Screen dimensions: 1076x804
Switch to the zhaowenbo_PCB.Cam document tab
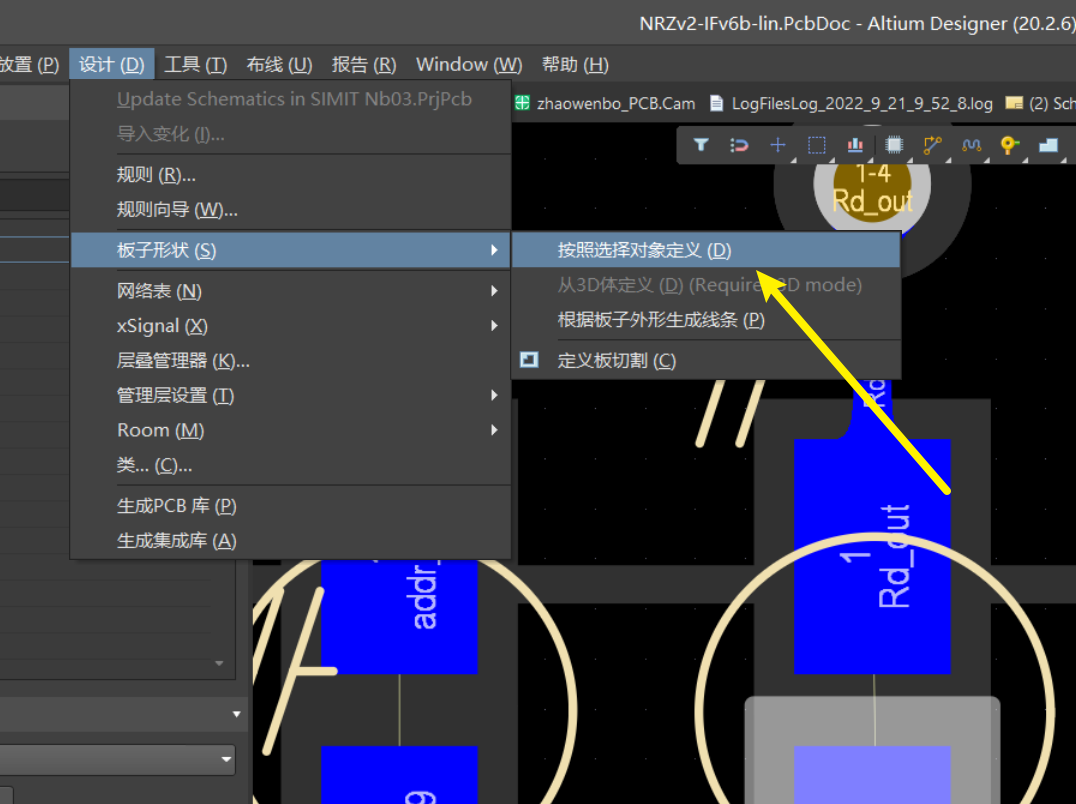(x=605, y=102)
